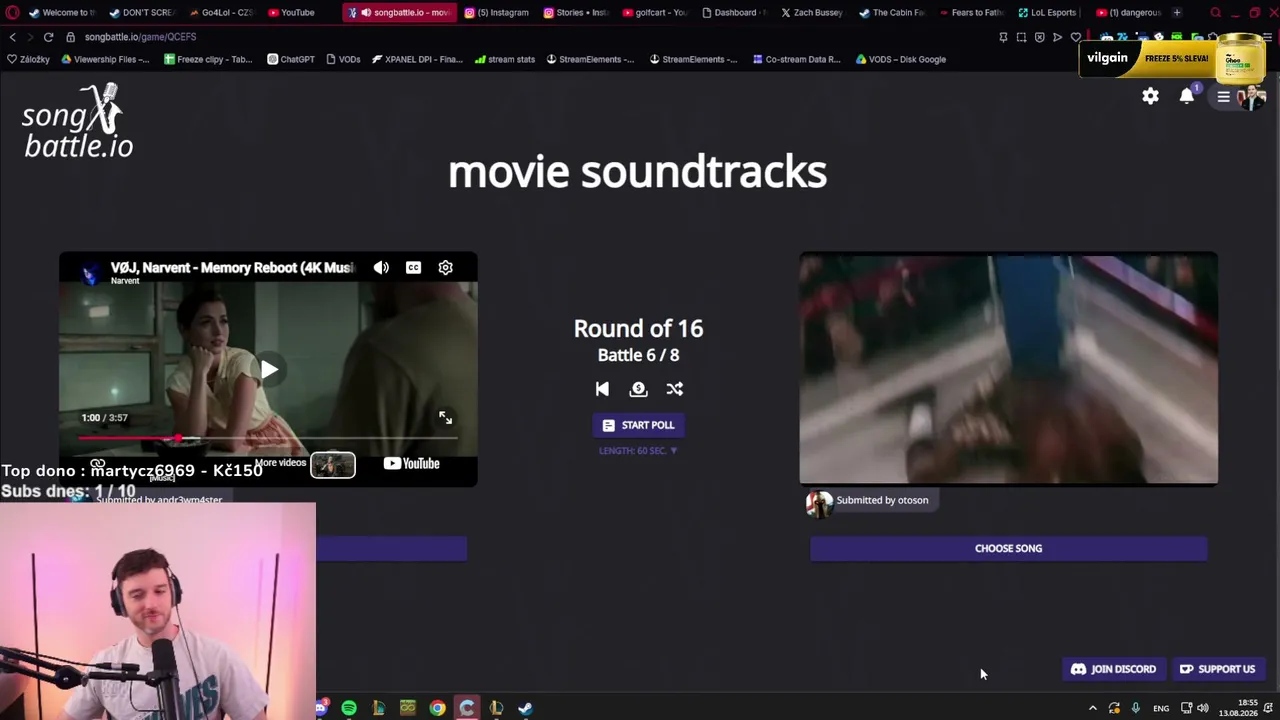This screenshot has height=720, width=1280.
Task: Click the coin icon under Battle 6 / 8
Action: [x=638, y=389]
